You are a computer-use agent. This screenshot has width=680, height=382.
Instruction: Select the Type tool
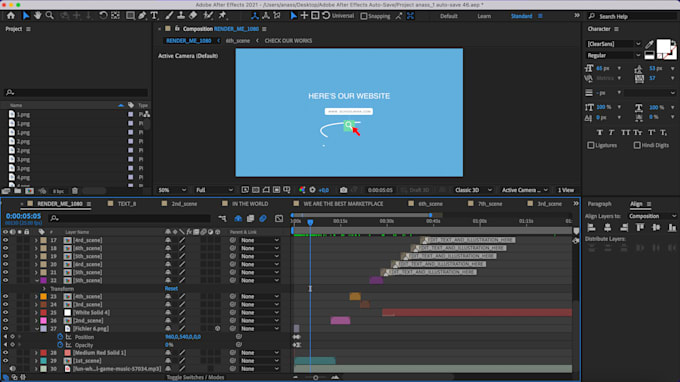point(154,16)
